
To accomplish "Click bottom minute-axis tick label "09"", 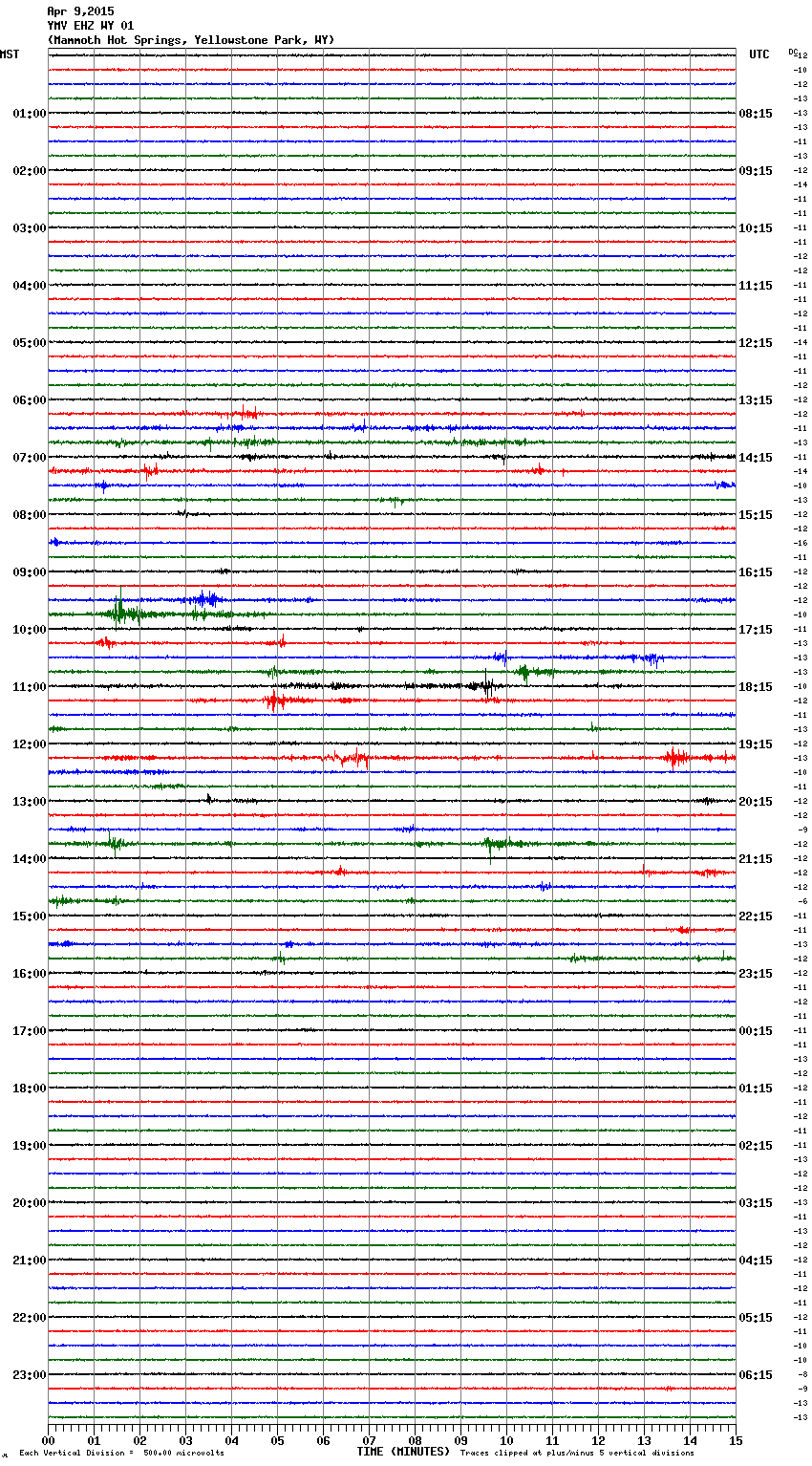I will pos(460,1440).
